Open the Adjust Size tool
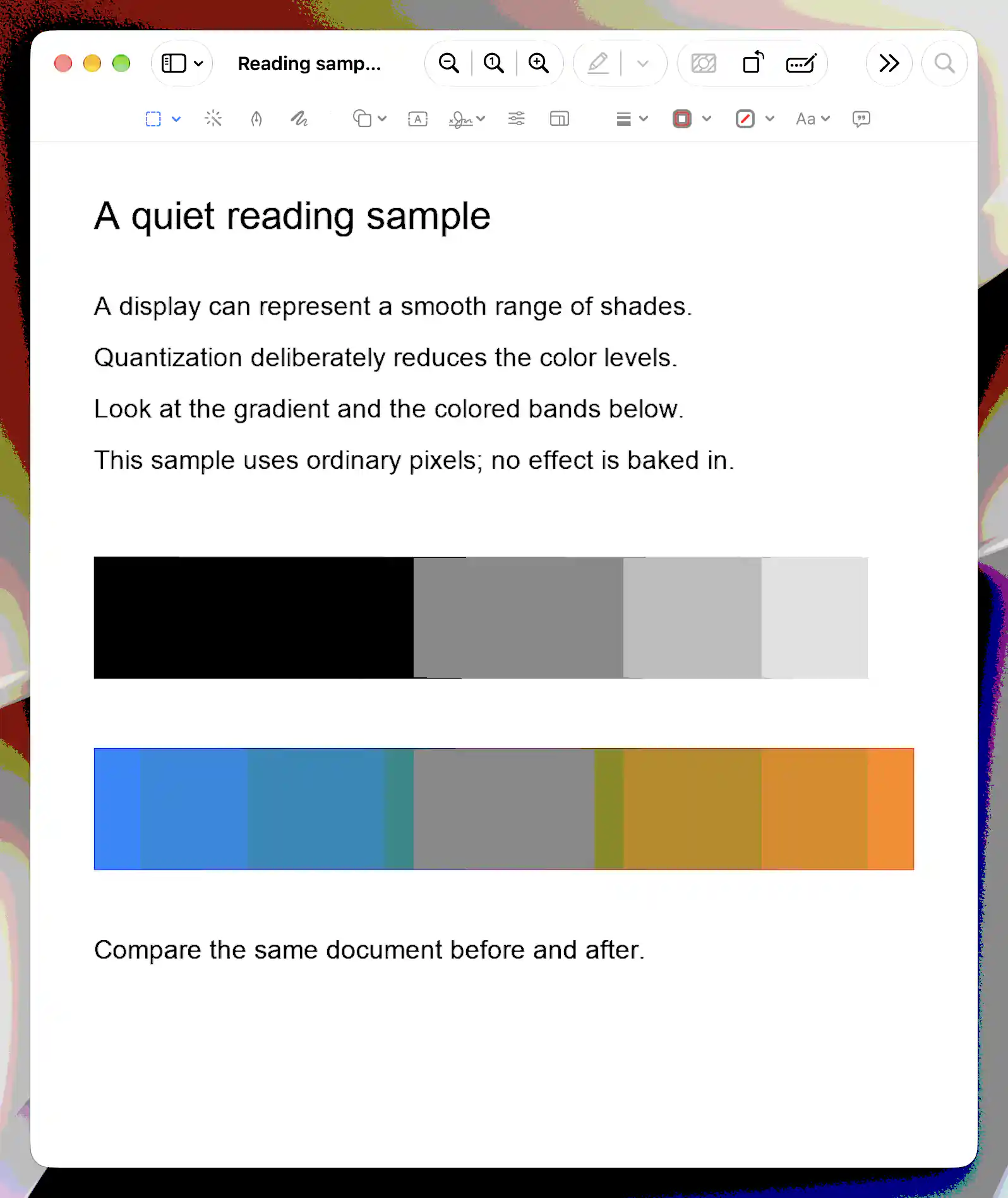This screenshot has width=1008, height=1198. [x=560, y=119]
